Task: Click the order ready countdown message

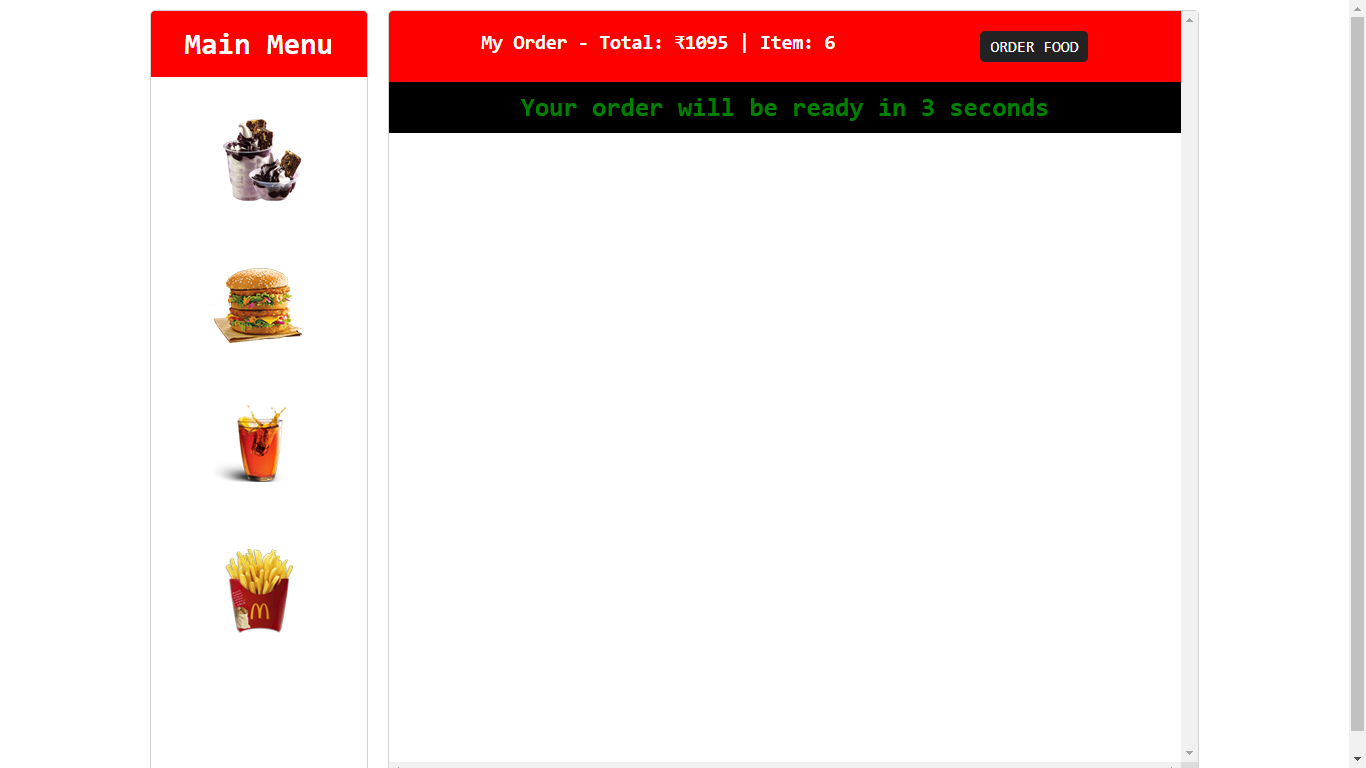Action: (x=784, y=108)
